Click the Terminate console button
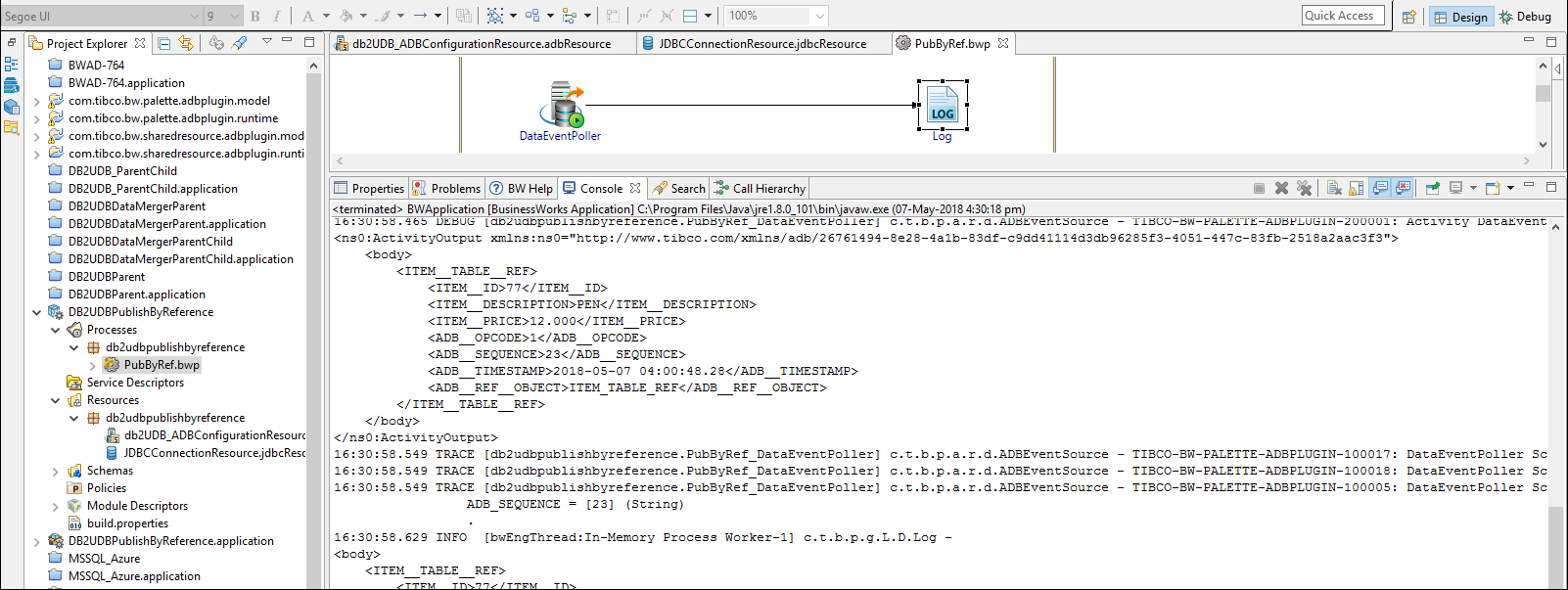 [1259, 188]
